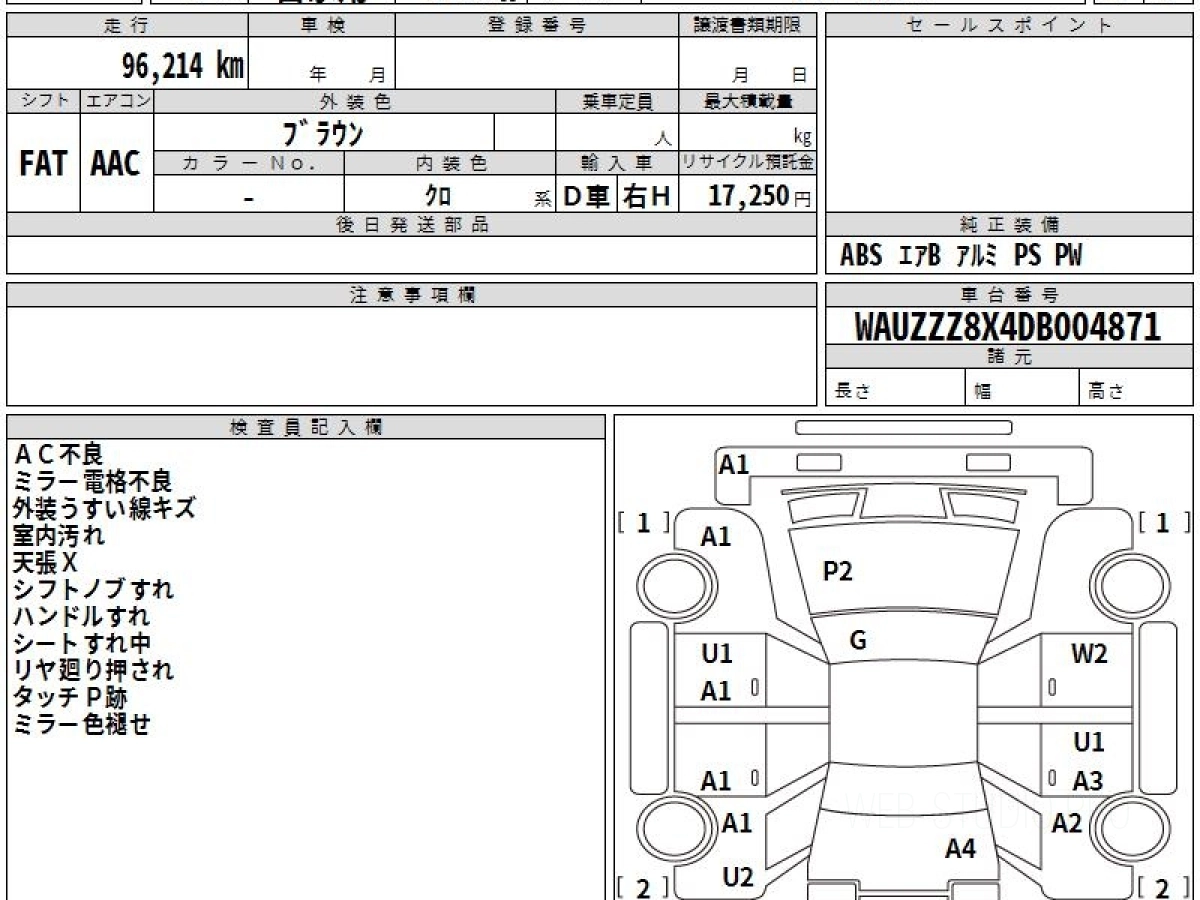Select the クロ interior color value
Screen dimensions: 1200x900
pos(438,196)
